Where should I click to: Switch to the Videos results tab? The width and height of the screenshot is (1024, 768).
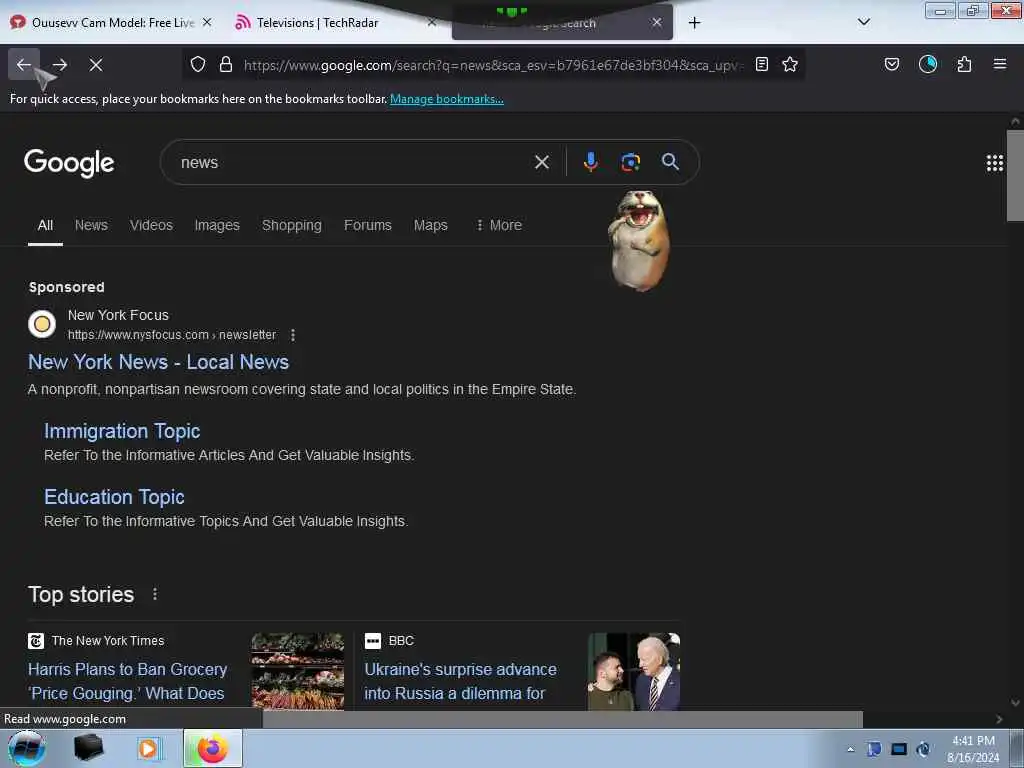[x=151, y=225]
